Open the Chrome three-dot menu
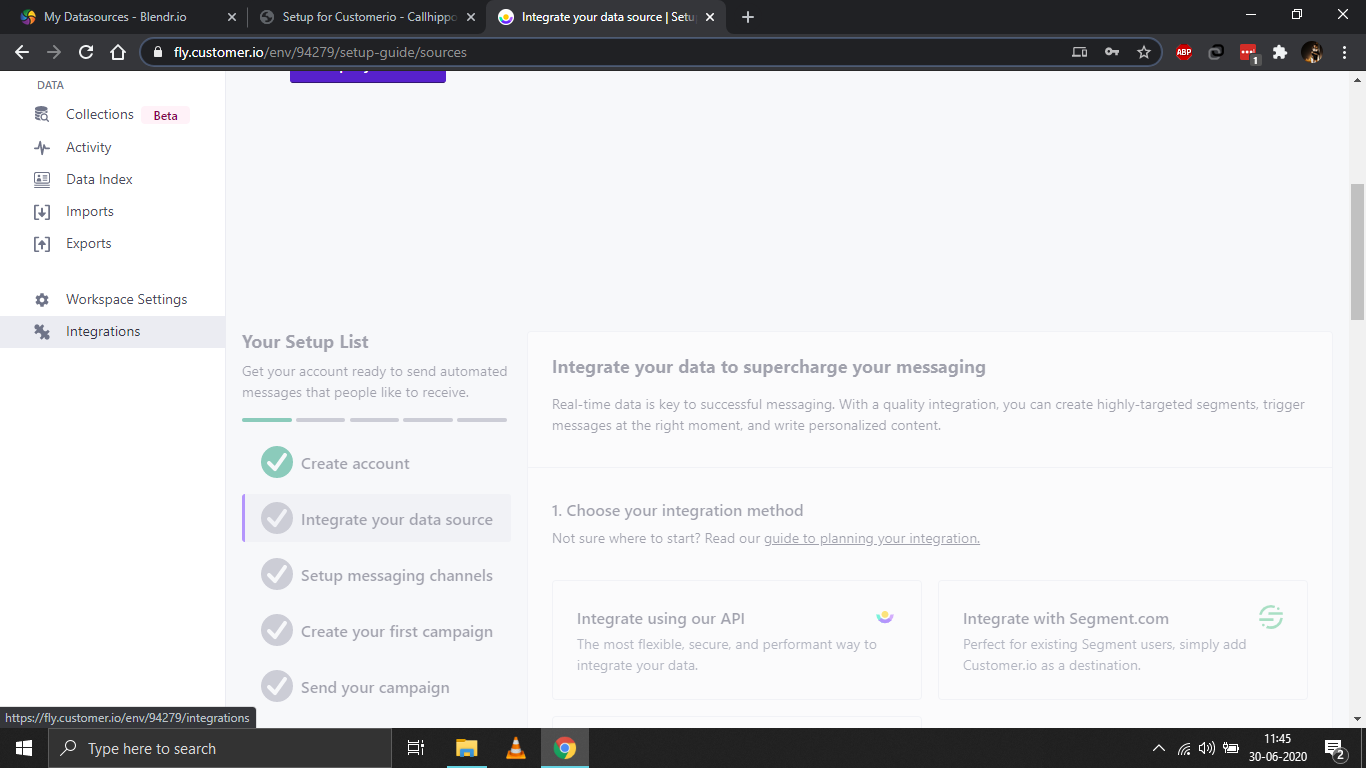This screenshot has width=1366, height=768. click(1343, 52)
